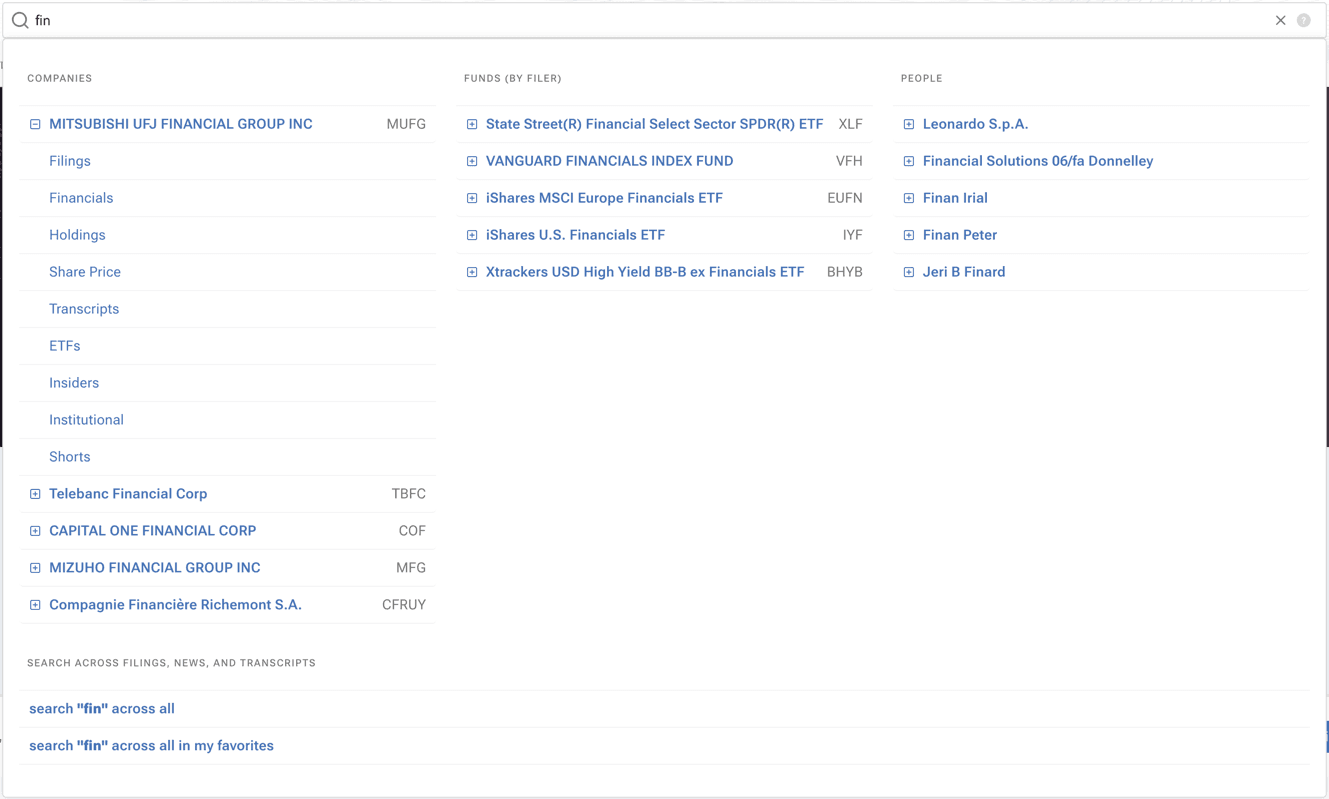Open Mitsubishi Share Price sub-item
This screenshot has height=799, width=1329.
tap(85, 272)
